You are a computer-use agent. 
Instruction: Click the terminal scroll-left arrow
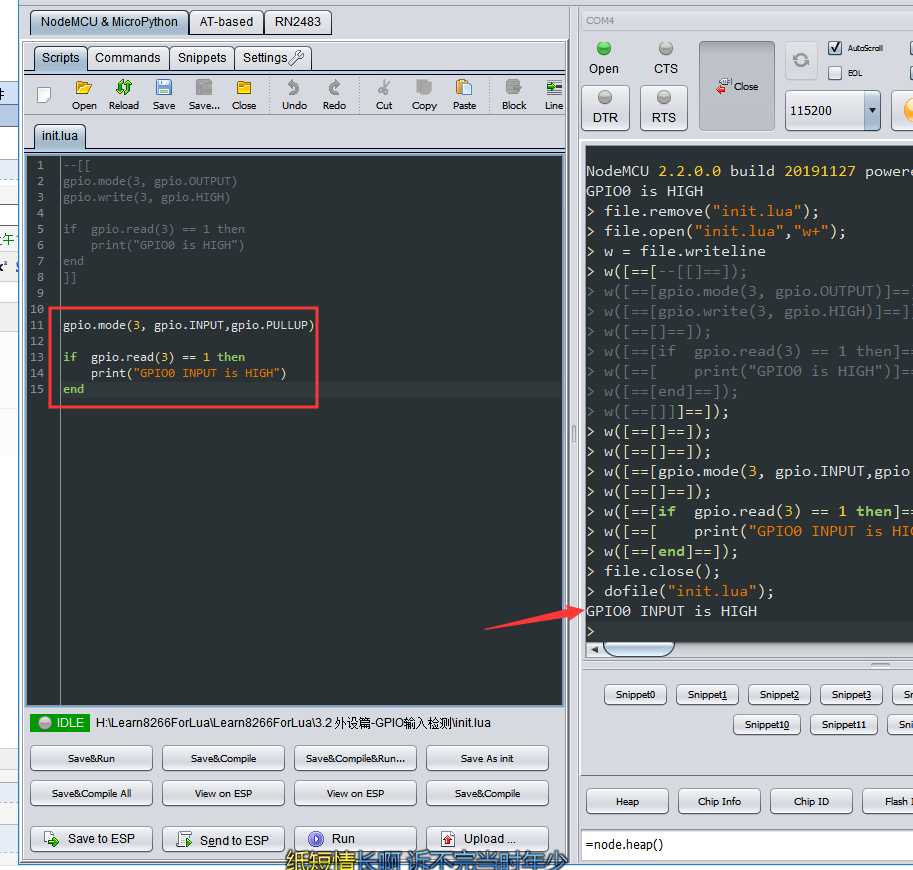click(594, 649)
